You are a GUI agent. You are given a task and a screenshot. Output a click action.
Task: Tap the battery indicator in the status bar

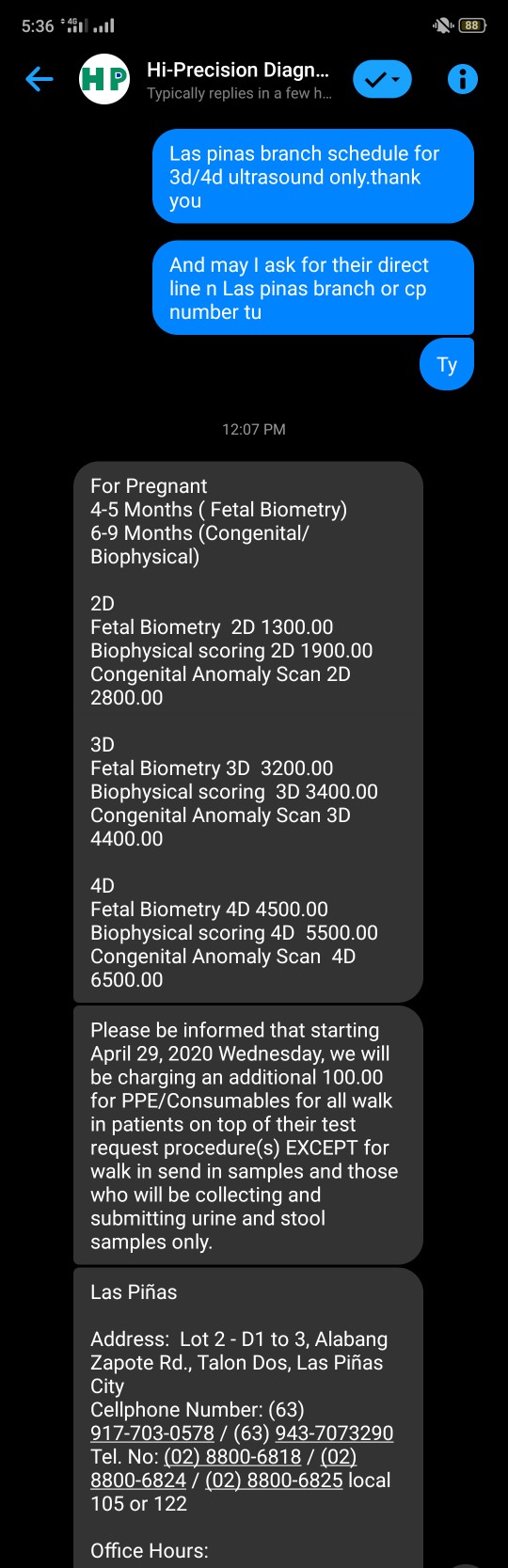tap(472, 25)
